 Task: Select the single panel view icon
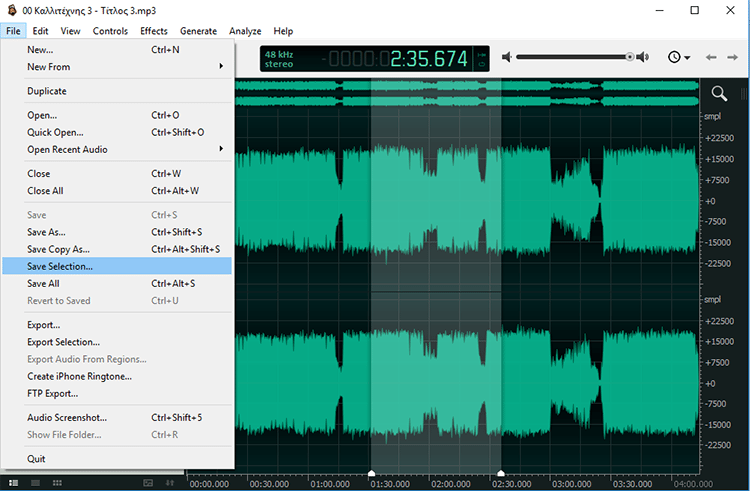35,483
